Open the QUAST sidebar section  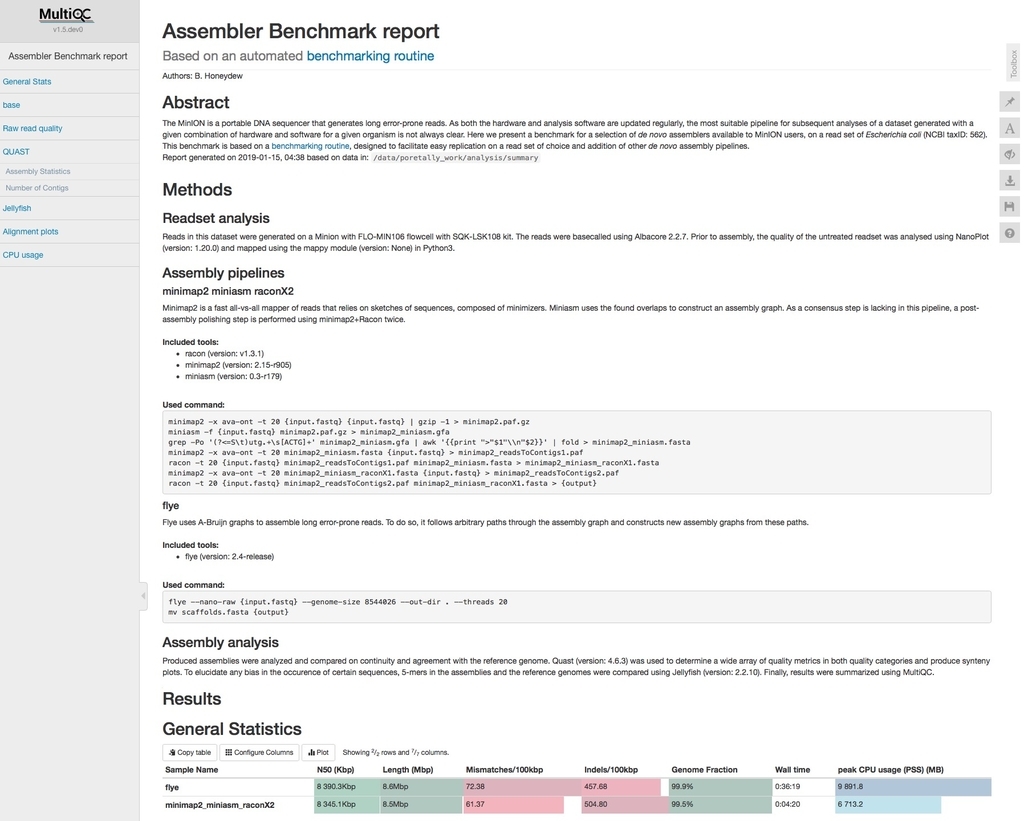coord(16,152)
